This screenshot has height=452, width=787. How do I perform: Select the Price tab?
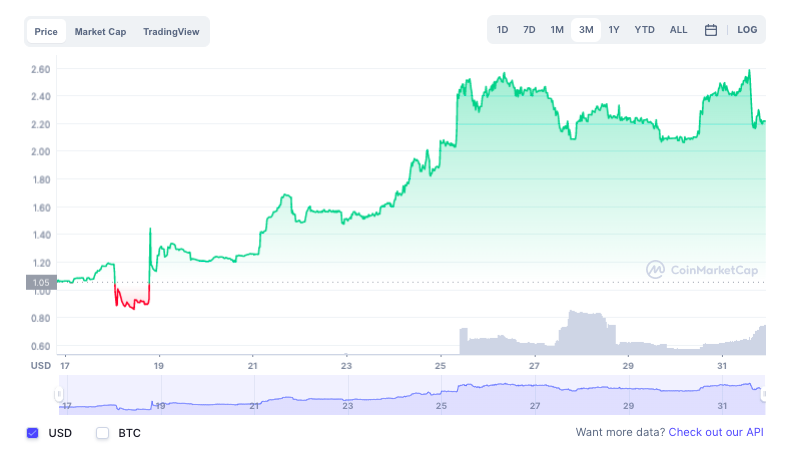pos(46,32)
